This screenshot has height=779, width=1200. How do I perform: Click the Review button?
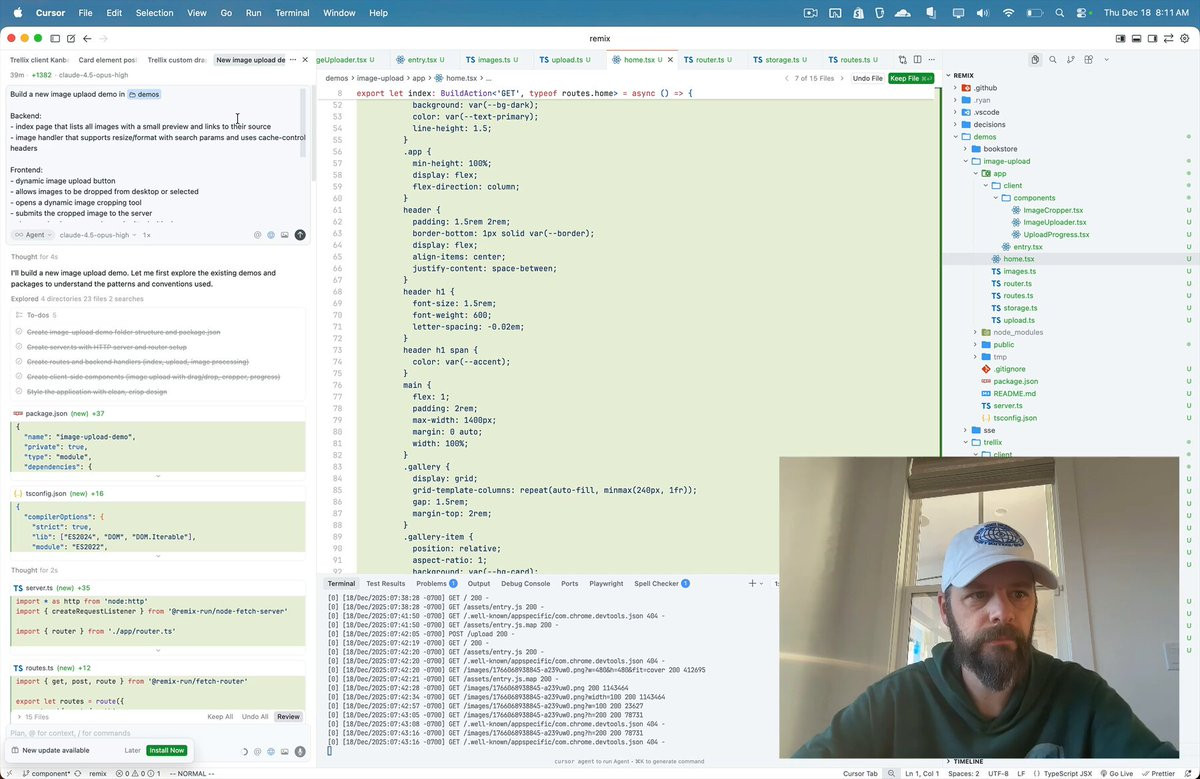(x=288, y=717)
